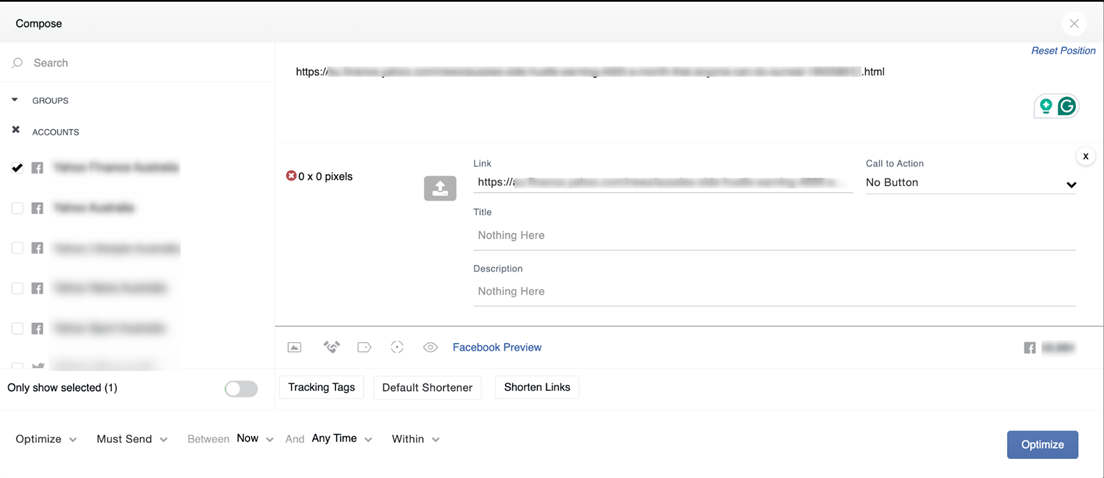Click the Link URL field
This screenshot has height=478, width=1104.
663,182
